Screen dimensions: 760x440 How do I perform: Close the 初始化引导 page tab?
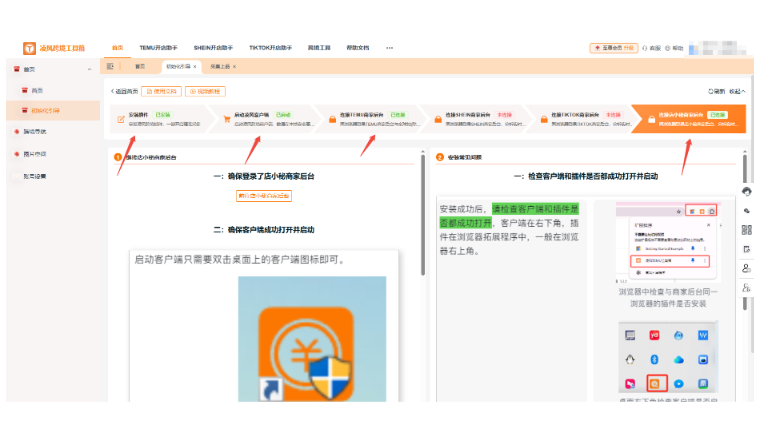click(195, 66)
